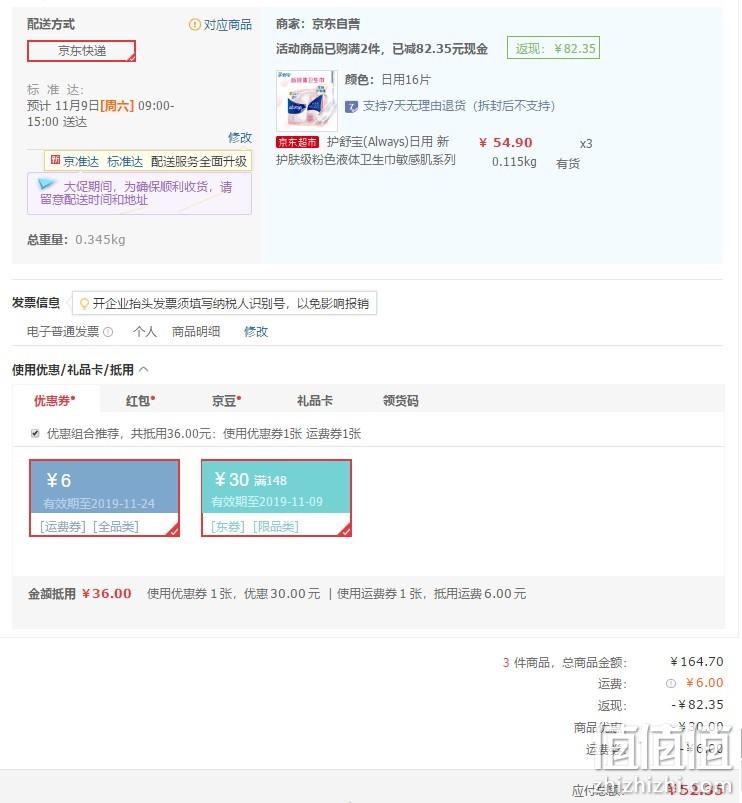Deselect the ¥6 运费券 coupon card
The image size is (742, 803).
pyautogui.click(x=104, y=498)
